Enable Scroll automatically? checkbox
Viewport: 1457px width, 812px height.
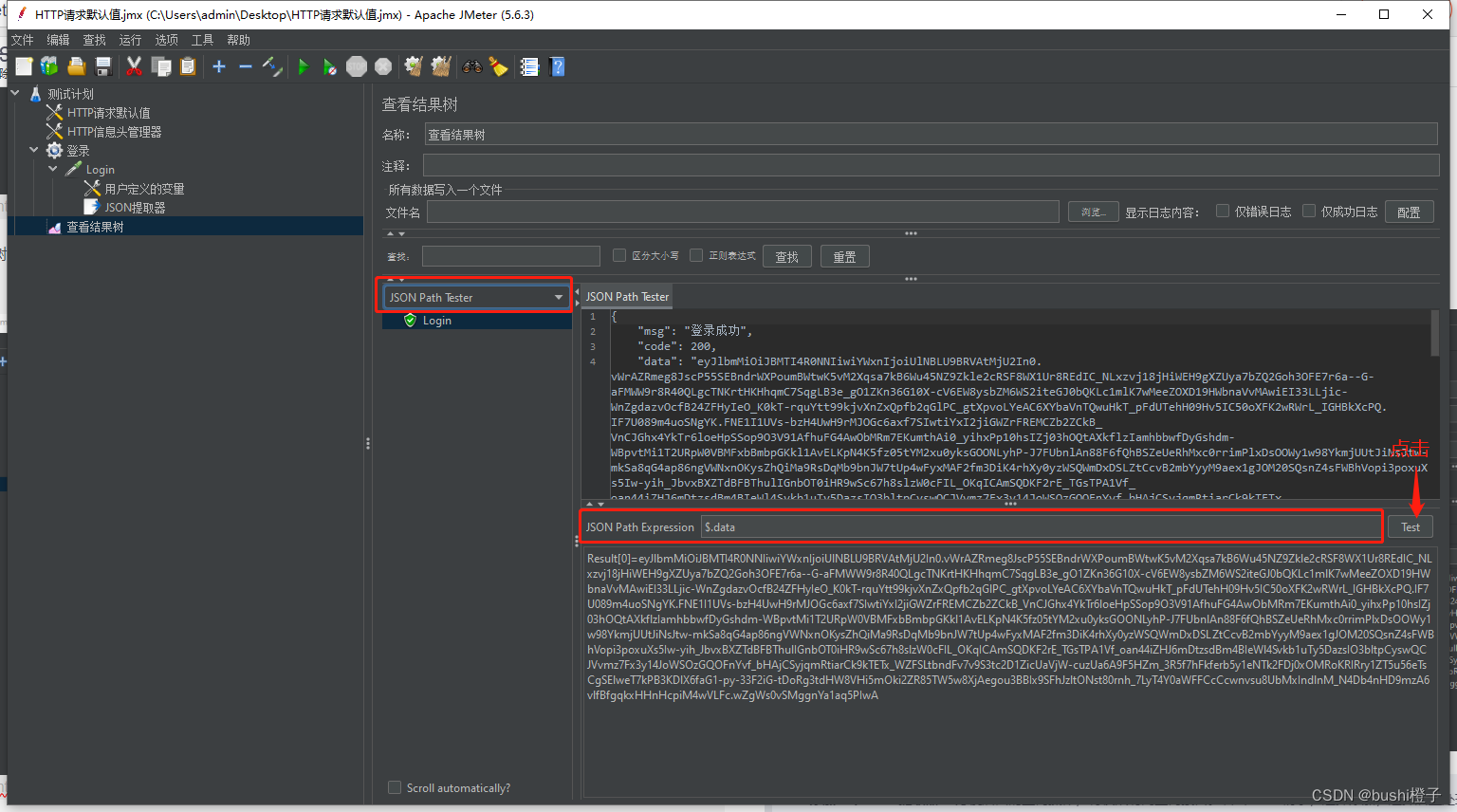[x=395, y=787]
